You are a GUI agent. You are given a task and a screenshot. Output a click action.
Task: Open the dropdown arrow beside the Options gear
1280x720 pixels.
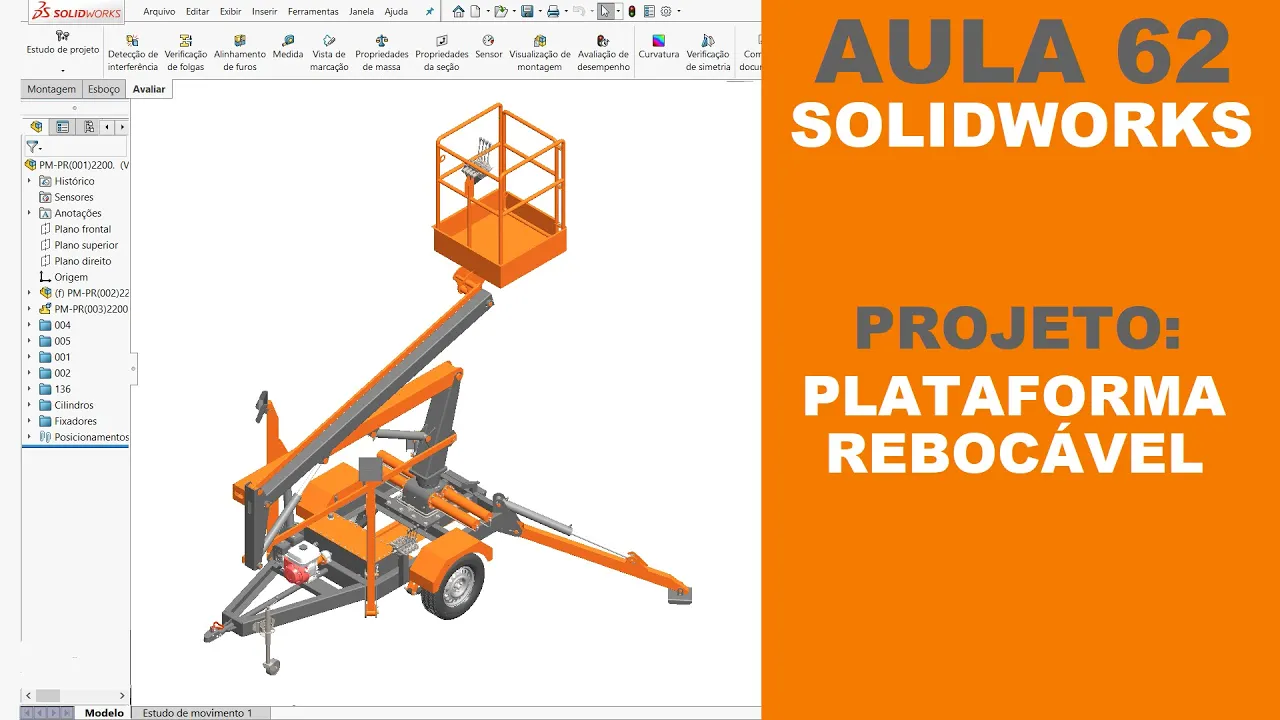[x=679, y=12]
